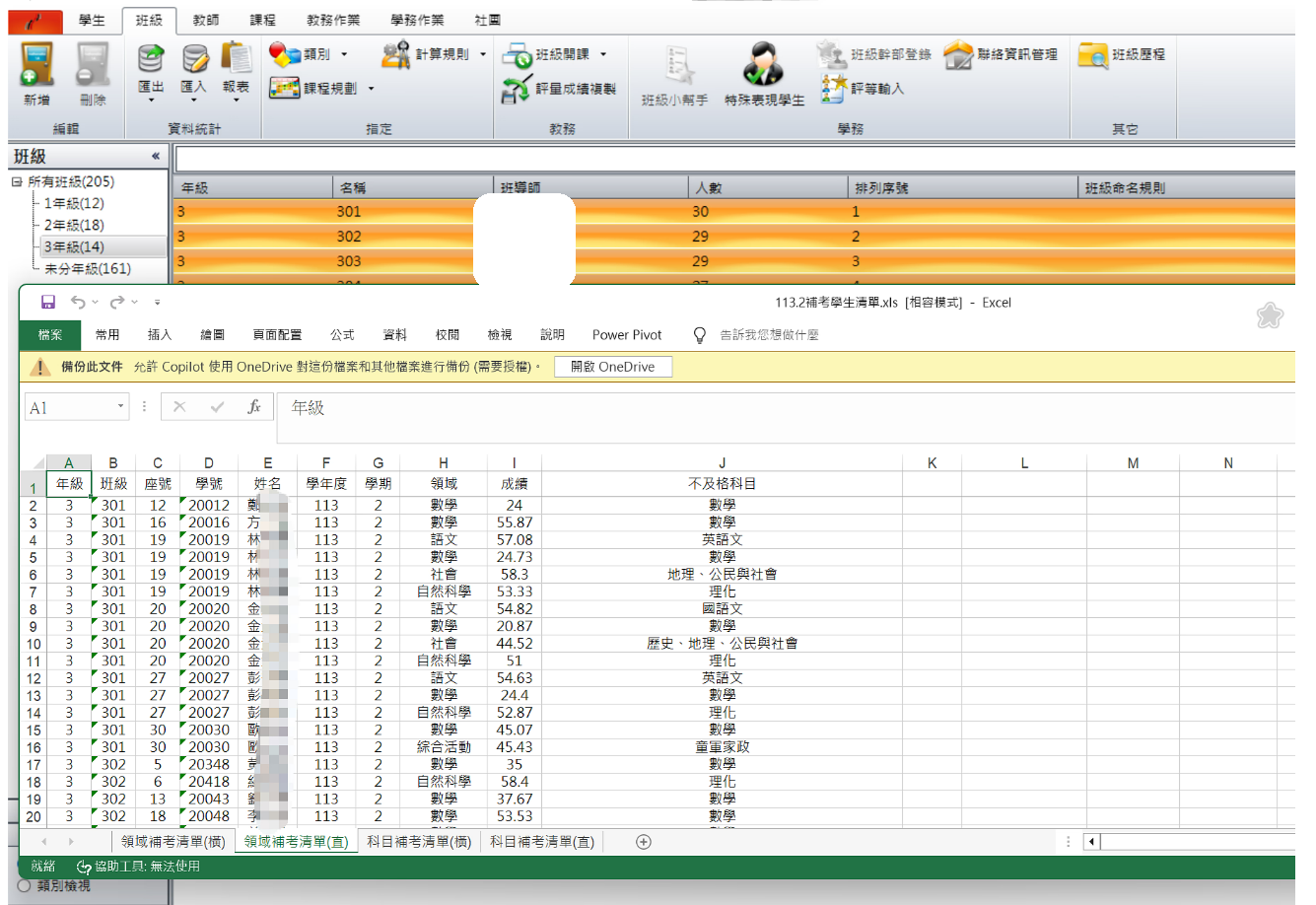Viewport: 1316px width, 905px height.
Task: Click the formula bar confirm checkmark
Action: tap(217, 407)
